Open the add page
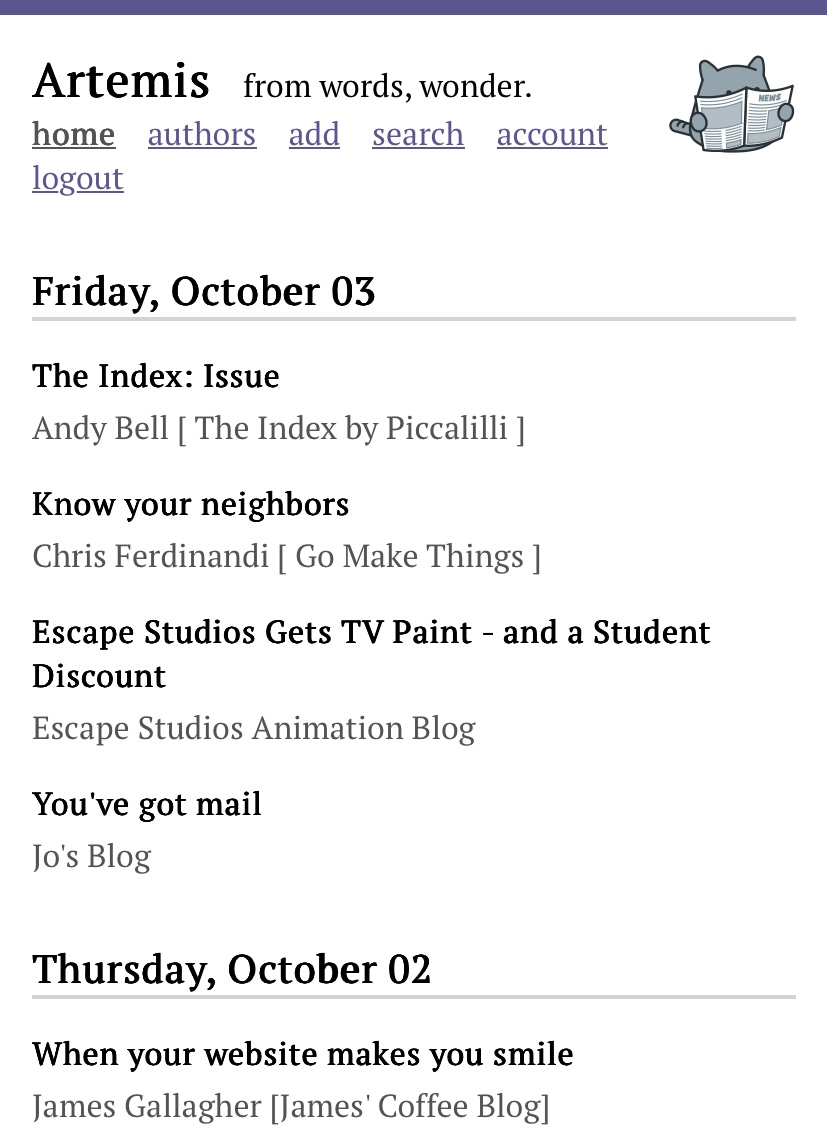Screen dimensions: 827x1143 pos(314,134)
